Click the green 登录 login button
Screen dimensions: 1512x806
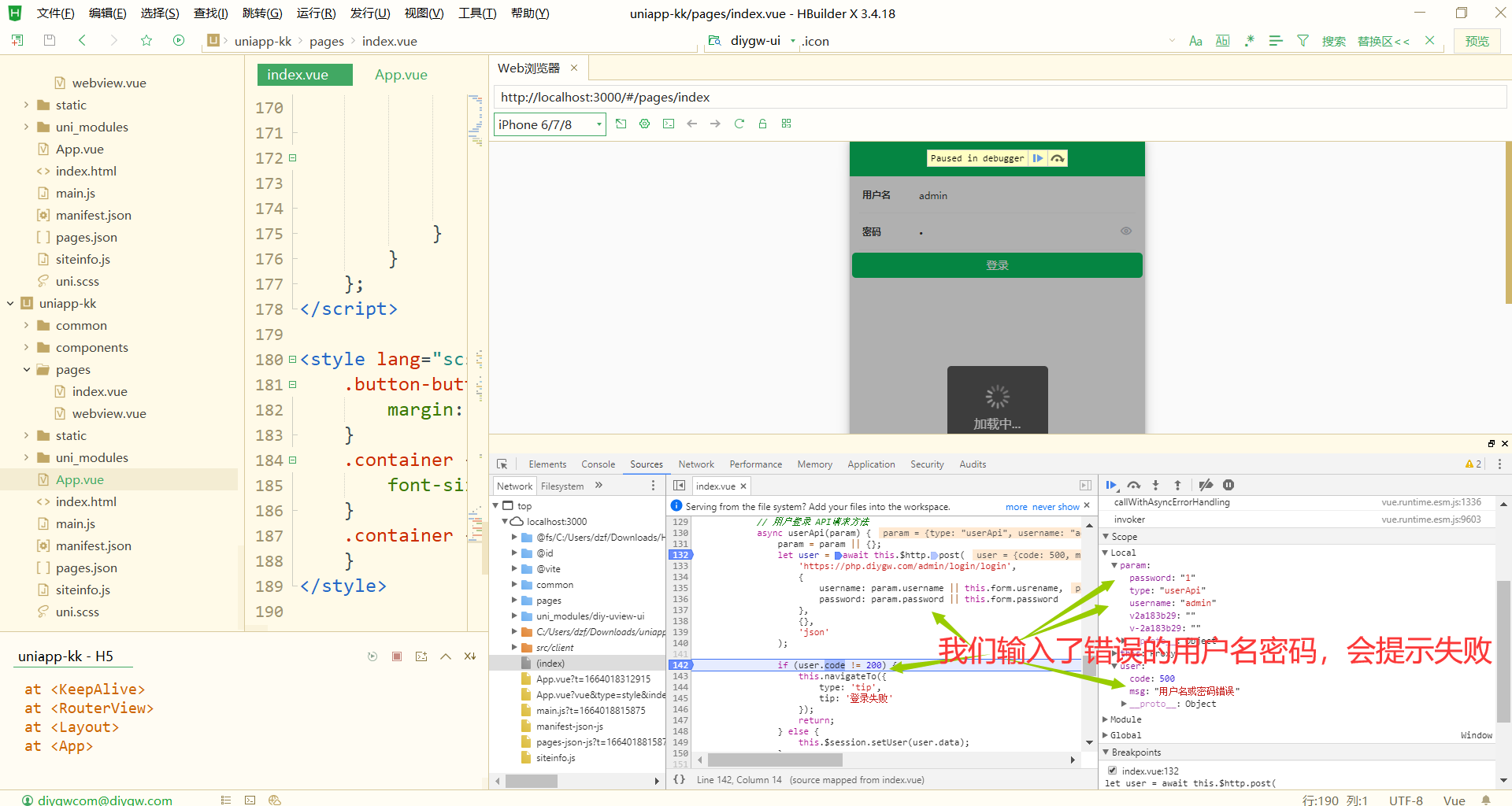pyautogui.click(x=997, y=265)
